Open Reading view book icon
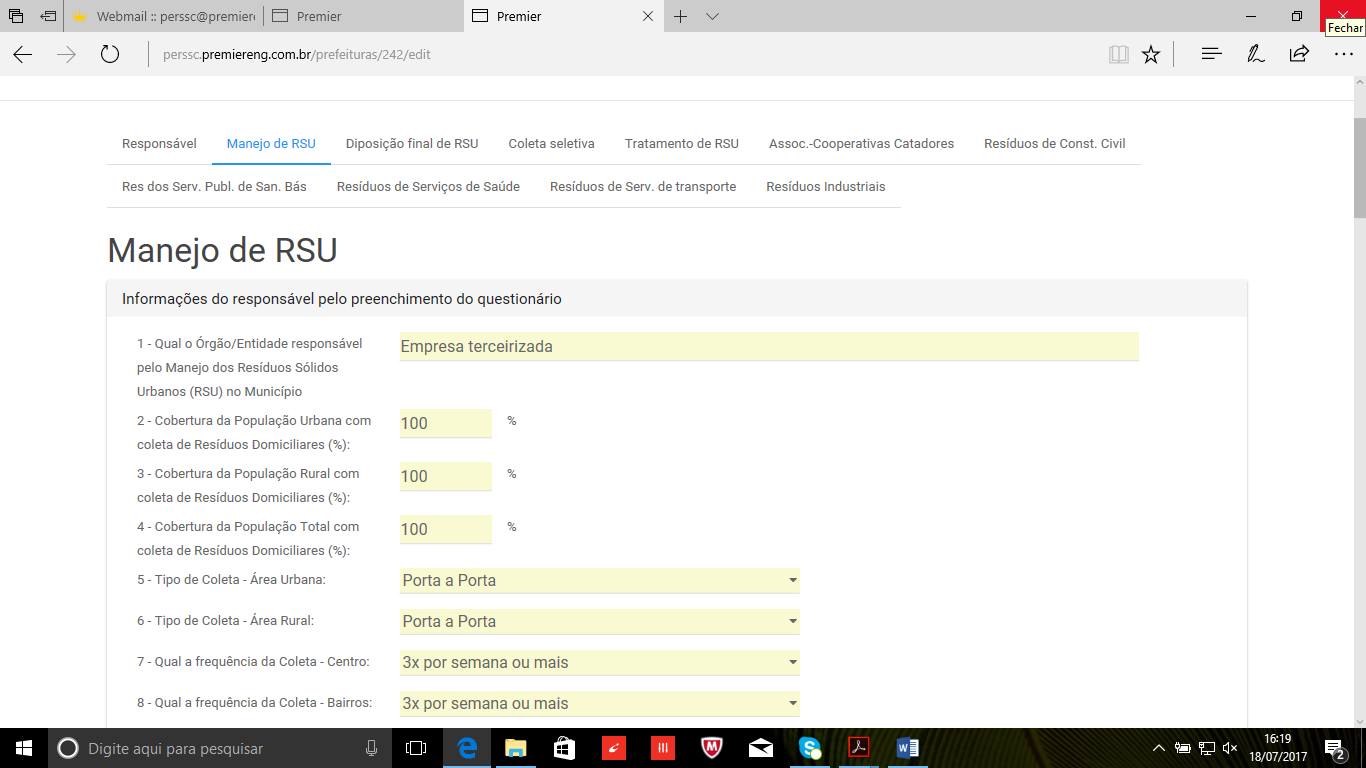The image size is (1366, 768). click(x=1119, y=55)
